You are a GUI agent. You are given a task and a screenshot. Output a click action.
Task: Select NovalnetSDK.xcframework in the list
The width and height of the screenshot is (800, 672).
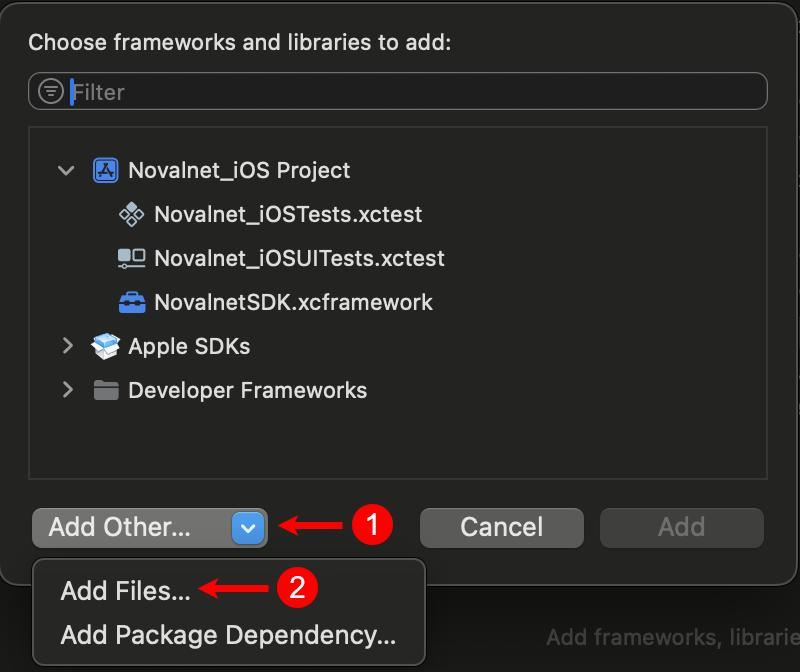(293, 302)
